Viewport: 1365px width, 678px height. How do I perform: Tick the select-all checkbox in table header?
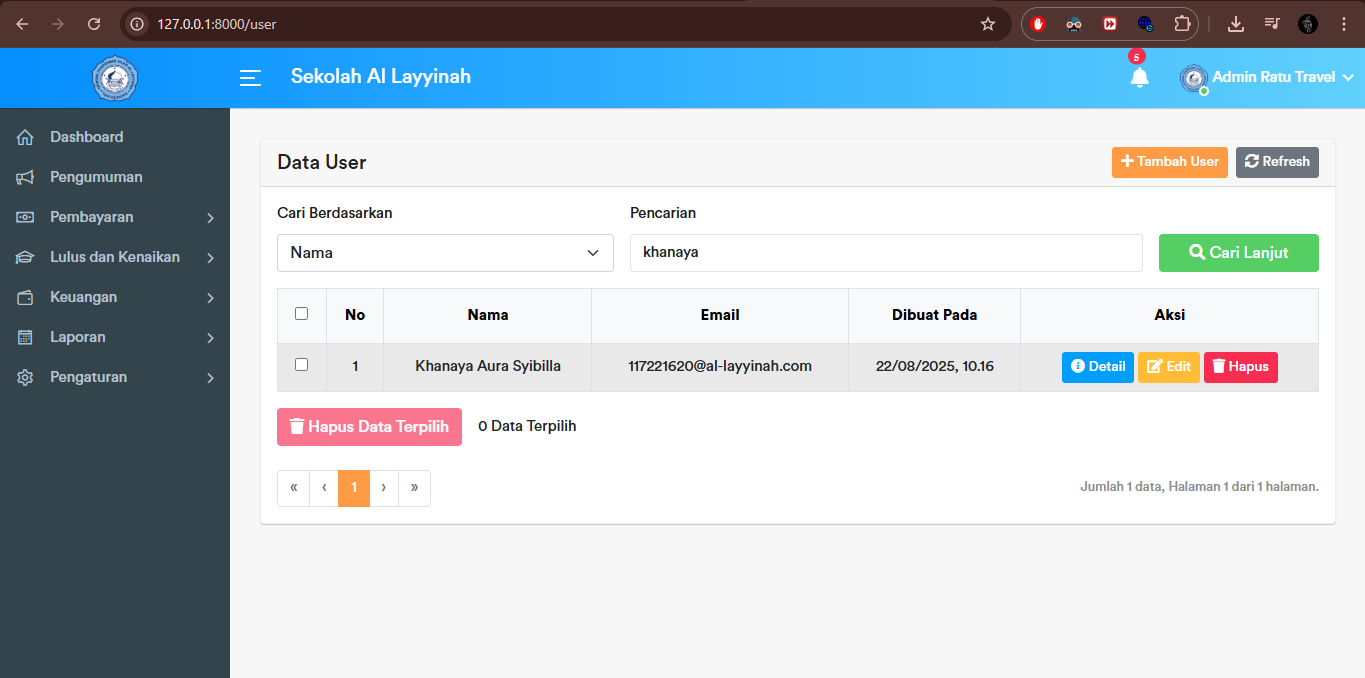302,314
